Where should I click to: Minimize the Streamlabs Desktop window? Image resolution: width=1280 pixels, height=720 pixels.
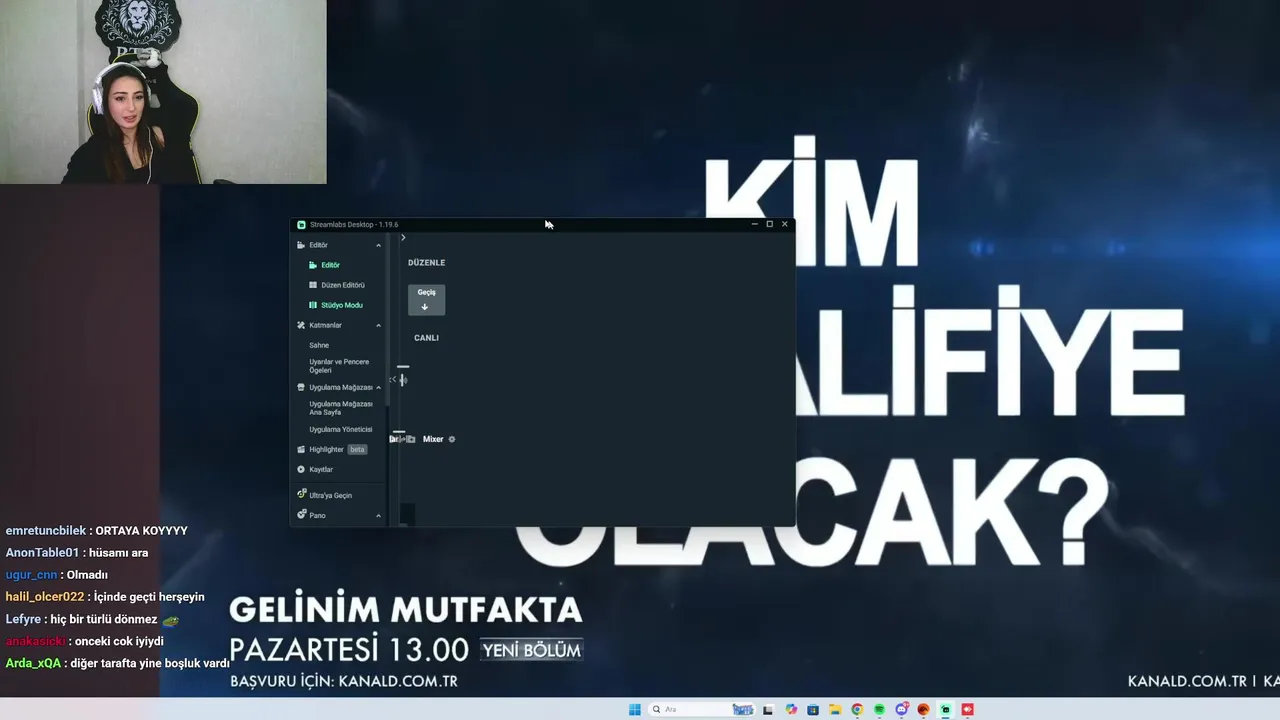click(x=754, y=224)
